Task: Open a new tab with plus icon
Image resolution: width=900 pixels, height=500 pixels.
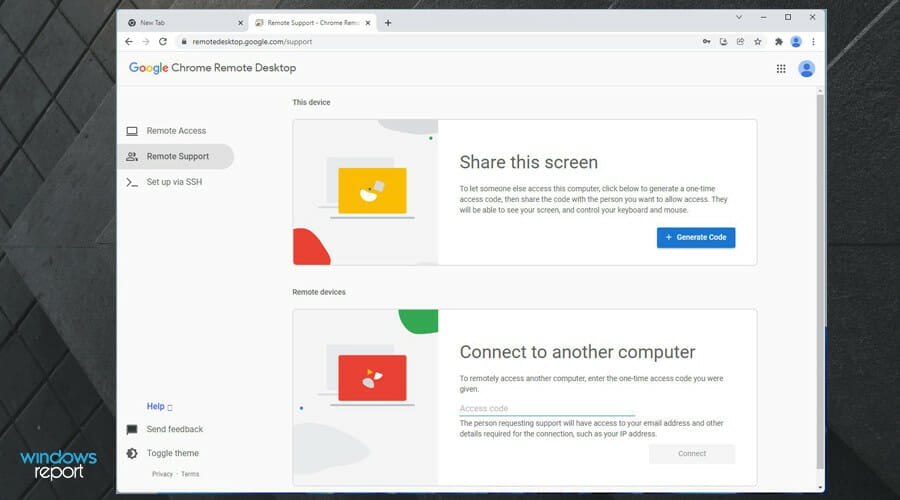Action: click(x=388, y=23)
